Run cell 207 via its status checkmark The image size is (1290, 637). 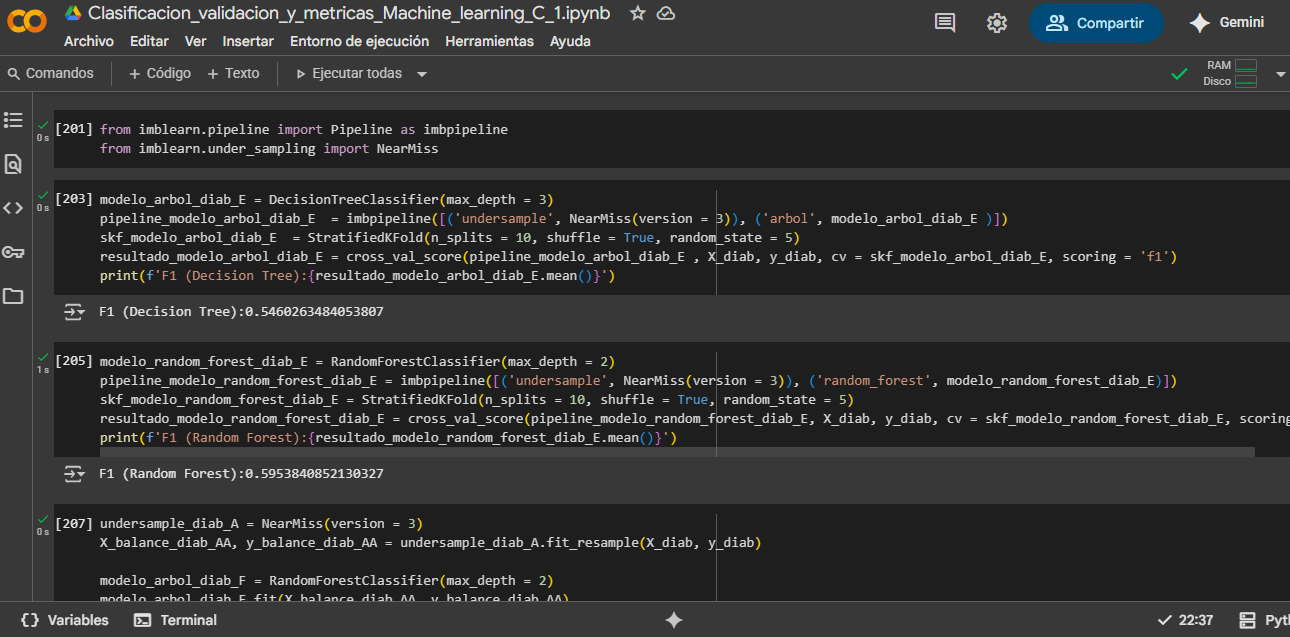[43, 519]
